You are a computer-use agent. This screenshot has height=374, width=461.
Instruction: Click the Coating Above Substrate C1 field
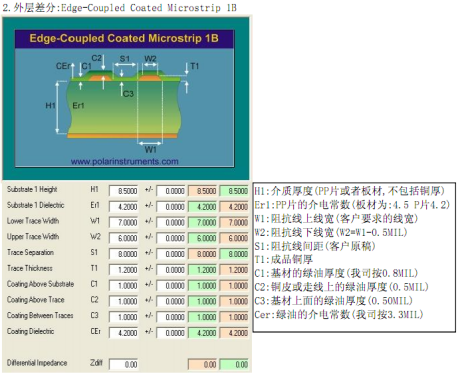(123, 286)
